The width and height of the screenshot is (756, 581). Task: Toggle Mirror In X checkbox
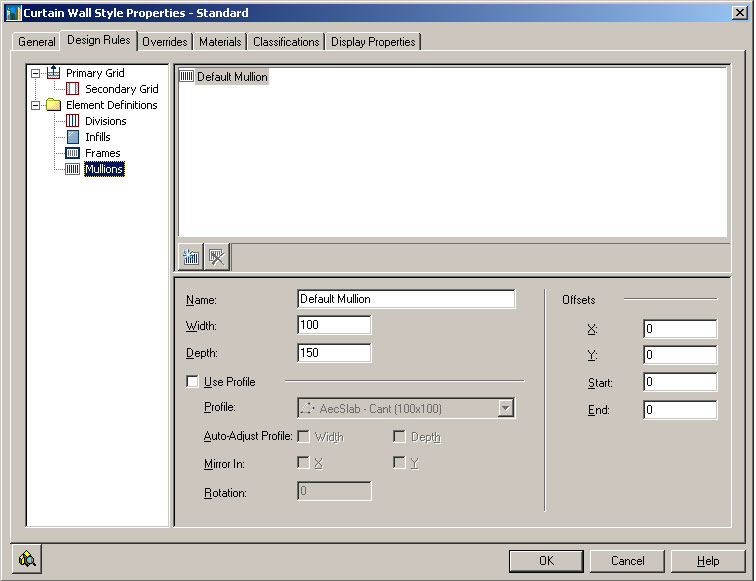303,462
